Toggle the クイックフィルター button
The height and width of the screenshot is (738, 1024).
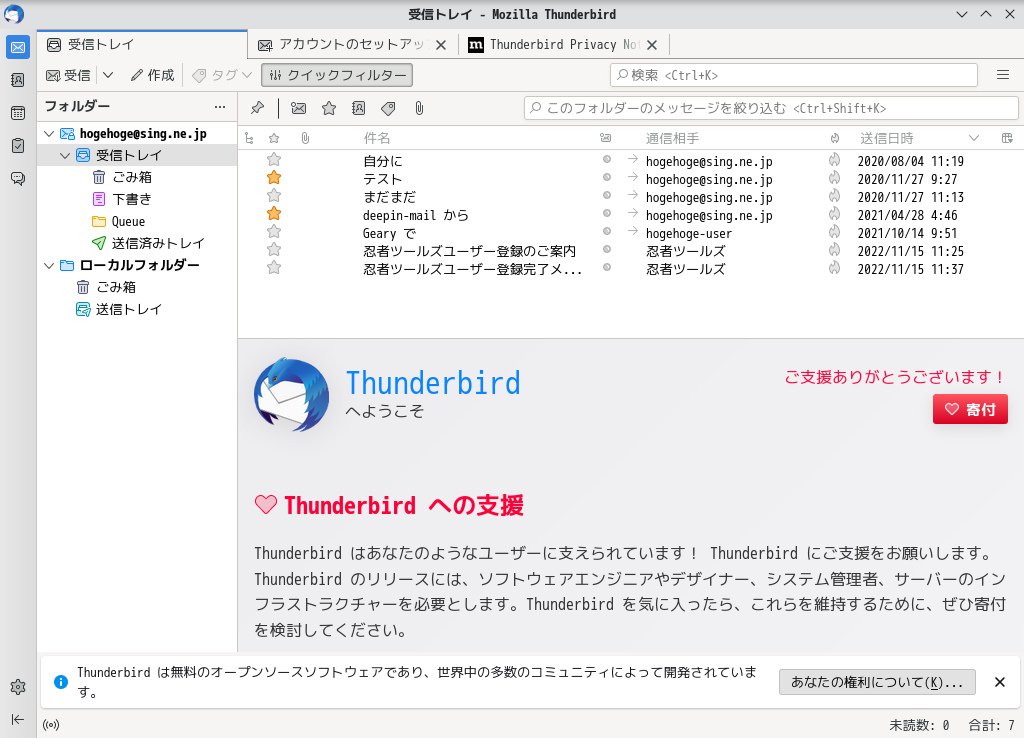(x=337, y=75)
